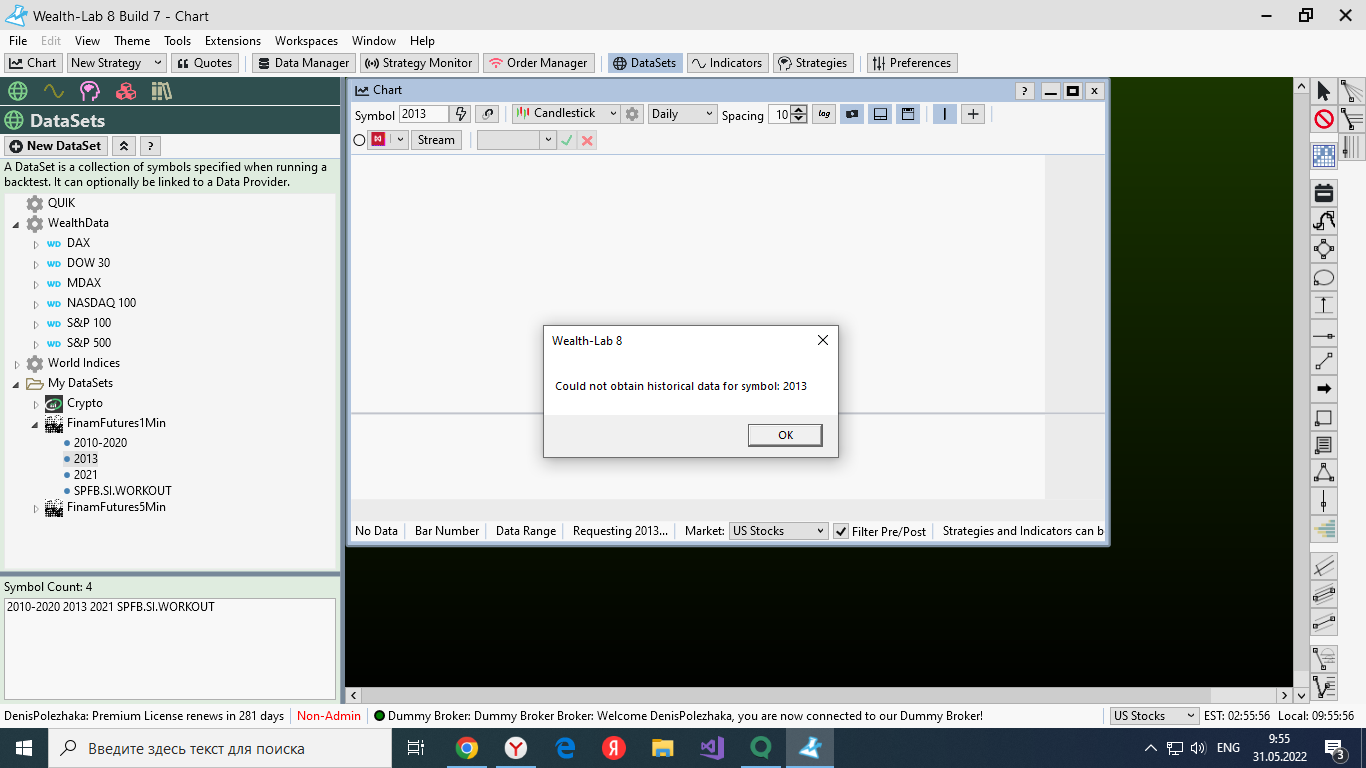The width and height of the screenshot is (1366, 768).
Task: Click the Symbol input field
Action: tap(424, 114)
